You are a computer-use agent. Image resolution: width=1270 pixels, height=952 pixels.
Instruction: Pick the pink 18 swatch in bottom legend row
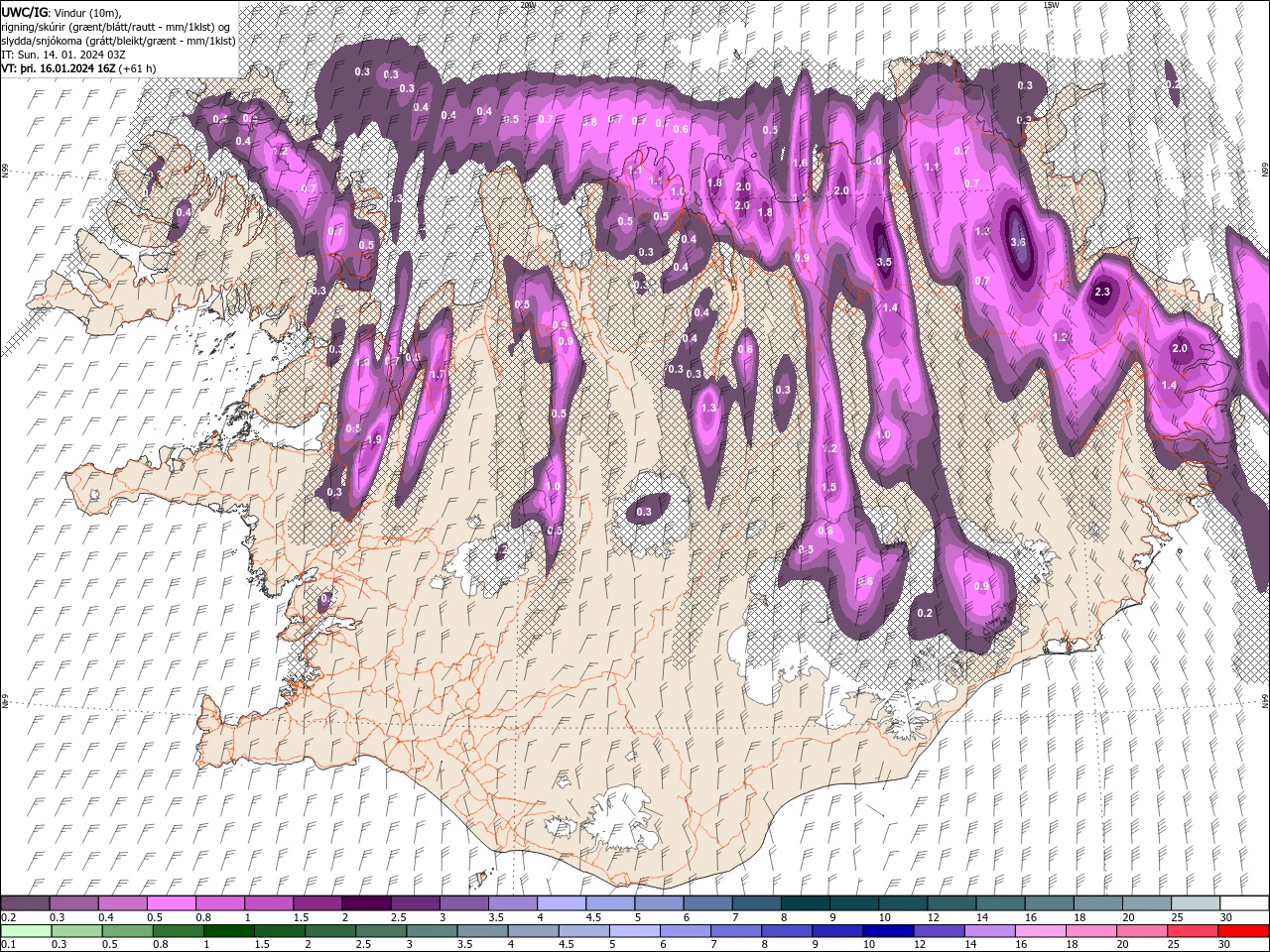1091,930
